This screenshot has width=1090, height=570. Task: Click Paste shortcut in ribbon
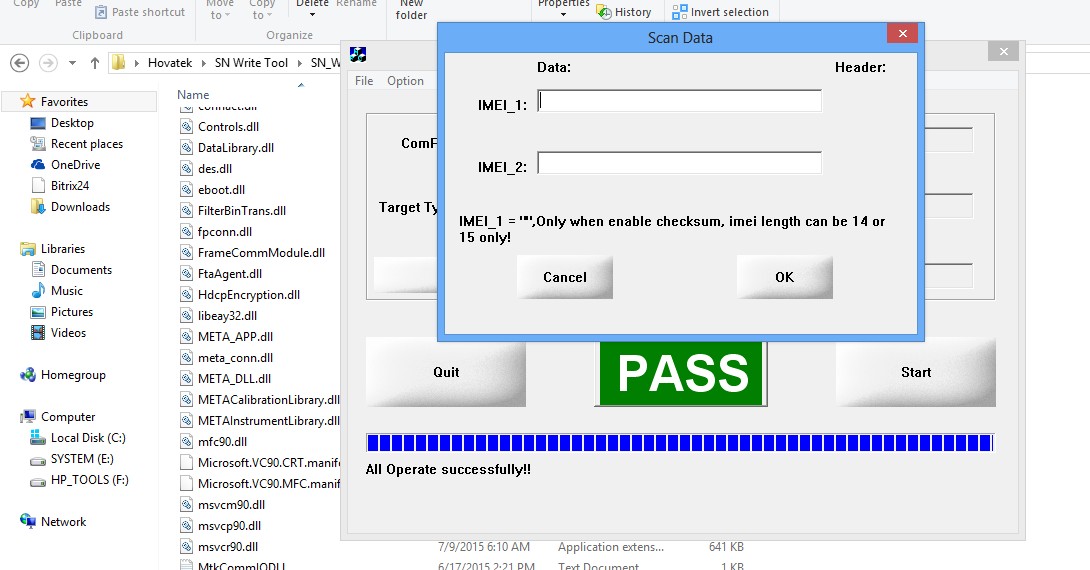coord(140,12)
